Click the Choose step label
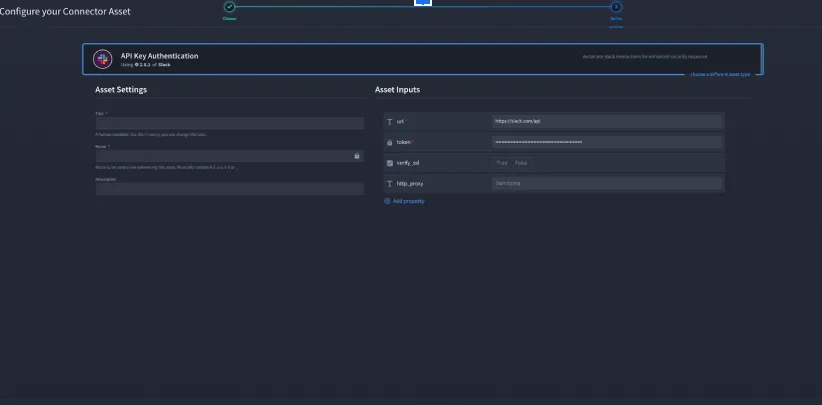This screenshot has height=405, width=822. click(x=230, y=18)
